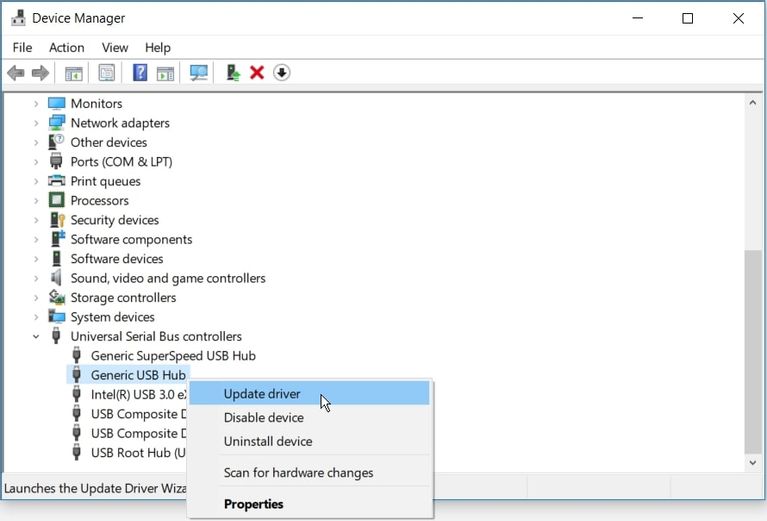The width and height of the screenshot is (767, 521).
Task: Expand the Other devices category
Action: (36, 142)
